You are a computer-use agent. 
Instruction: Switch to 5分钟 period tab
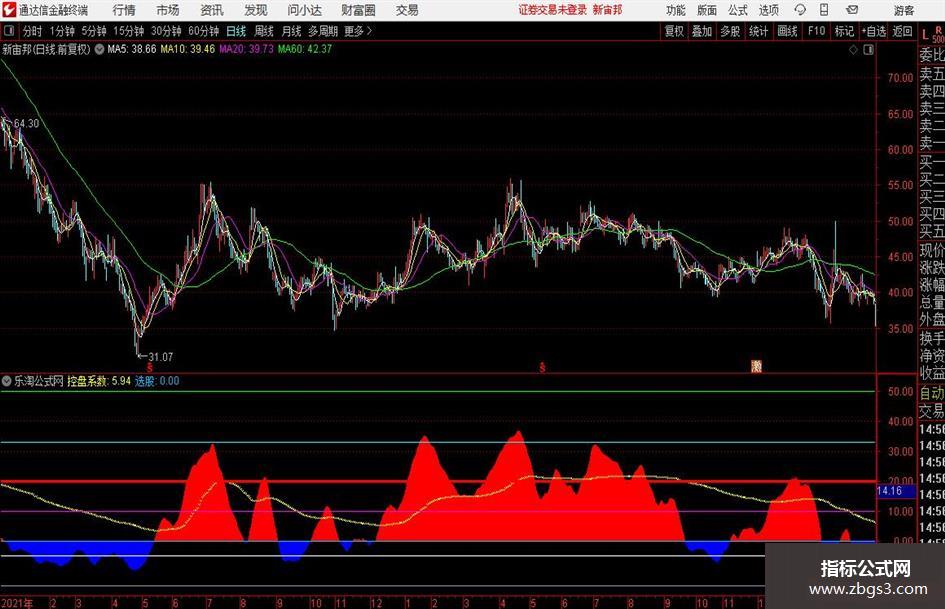tap(94, 31)
